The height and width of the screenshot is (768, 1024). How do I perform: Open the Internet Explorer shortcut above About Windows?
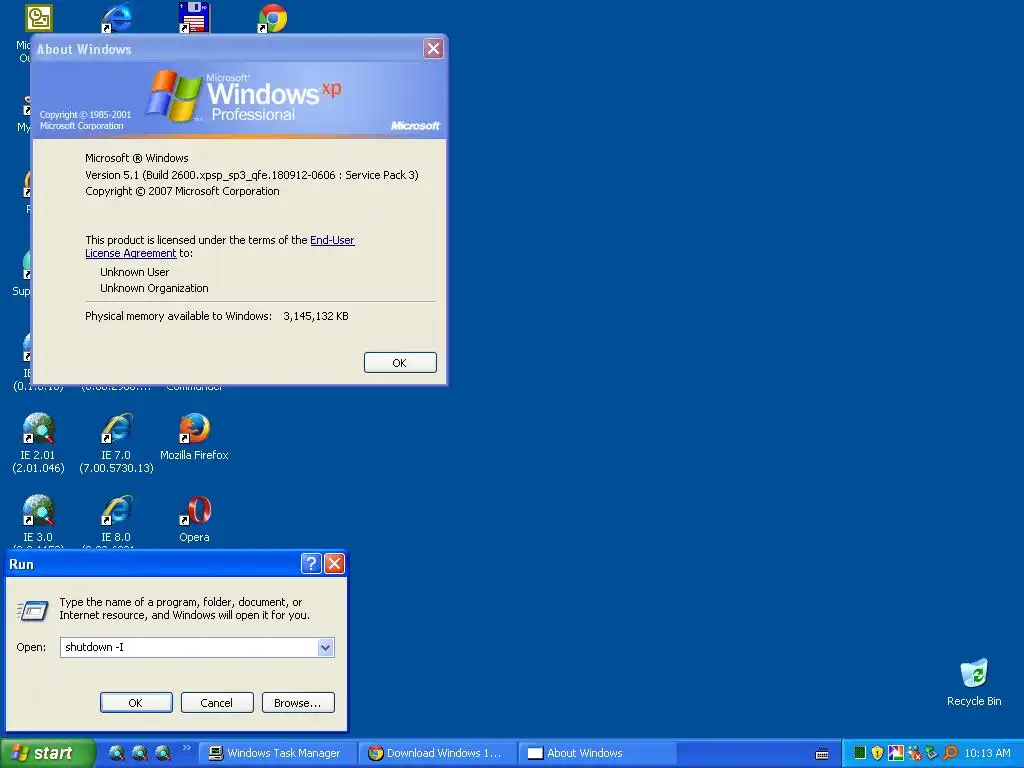pos(117,18)
